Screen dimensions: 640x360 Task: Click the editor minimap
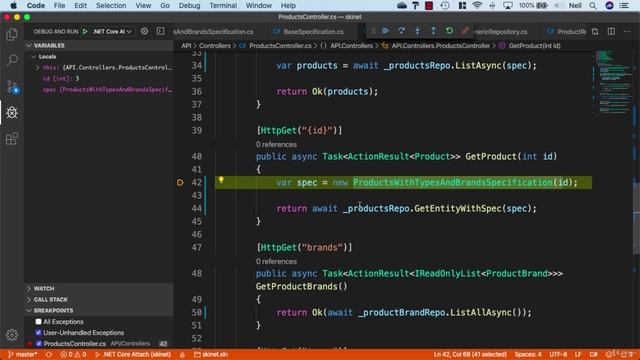pyautogui.click(x=612, y=82)
